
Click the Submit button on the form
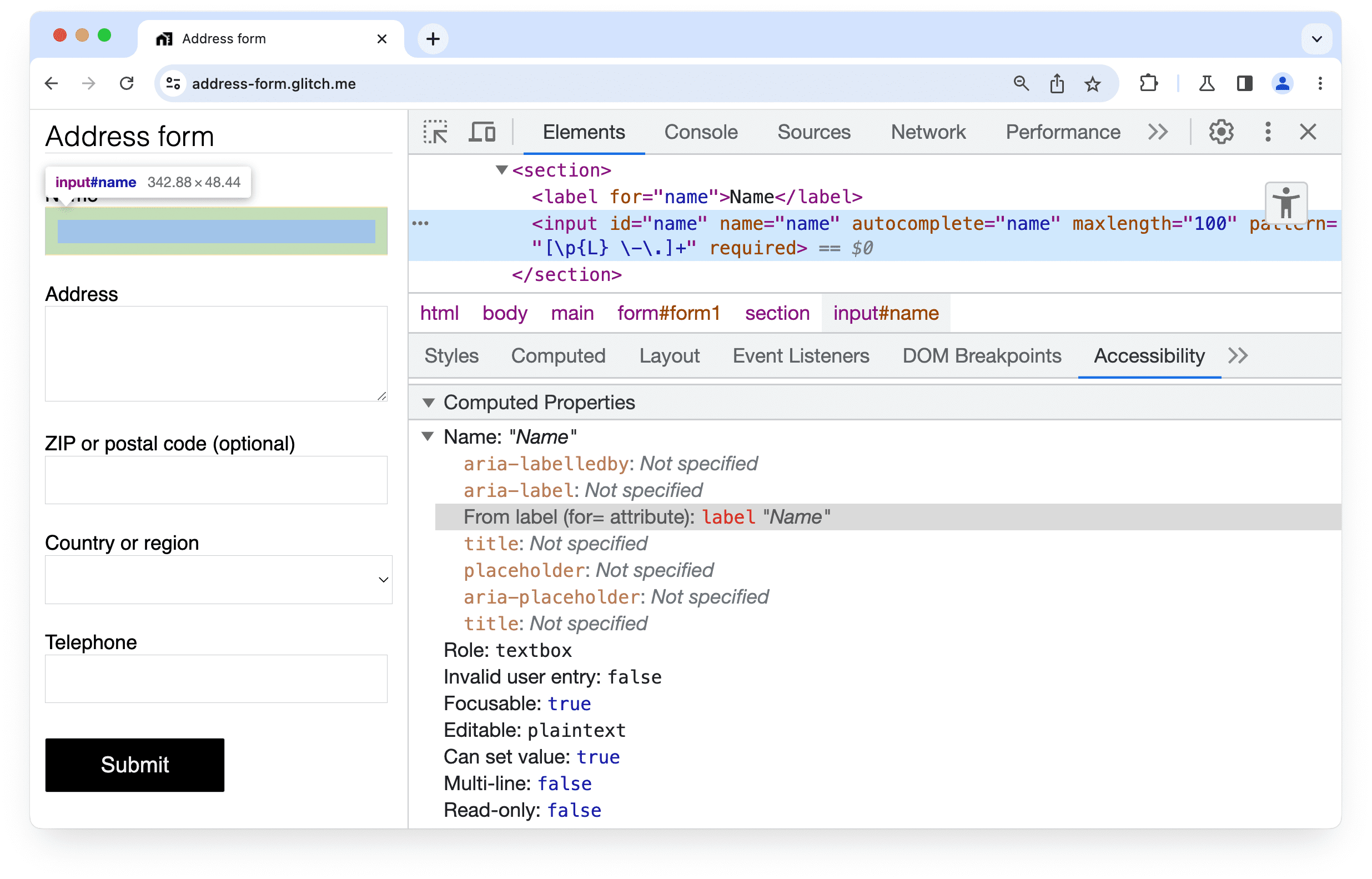pos(134,764)
